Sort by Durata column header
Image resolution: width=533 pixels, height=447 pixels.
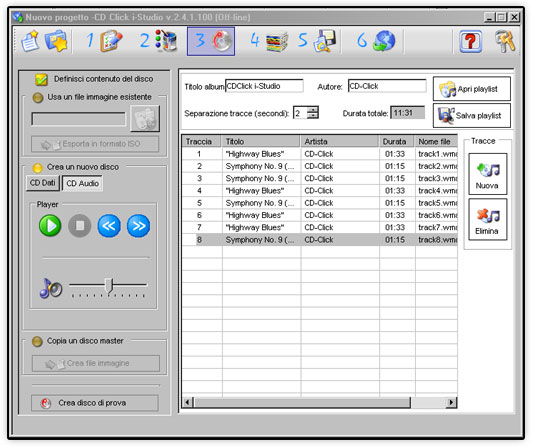[x=396, y=141]
